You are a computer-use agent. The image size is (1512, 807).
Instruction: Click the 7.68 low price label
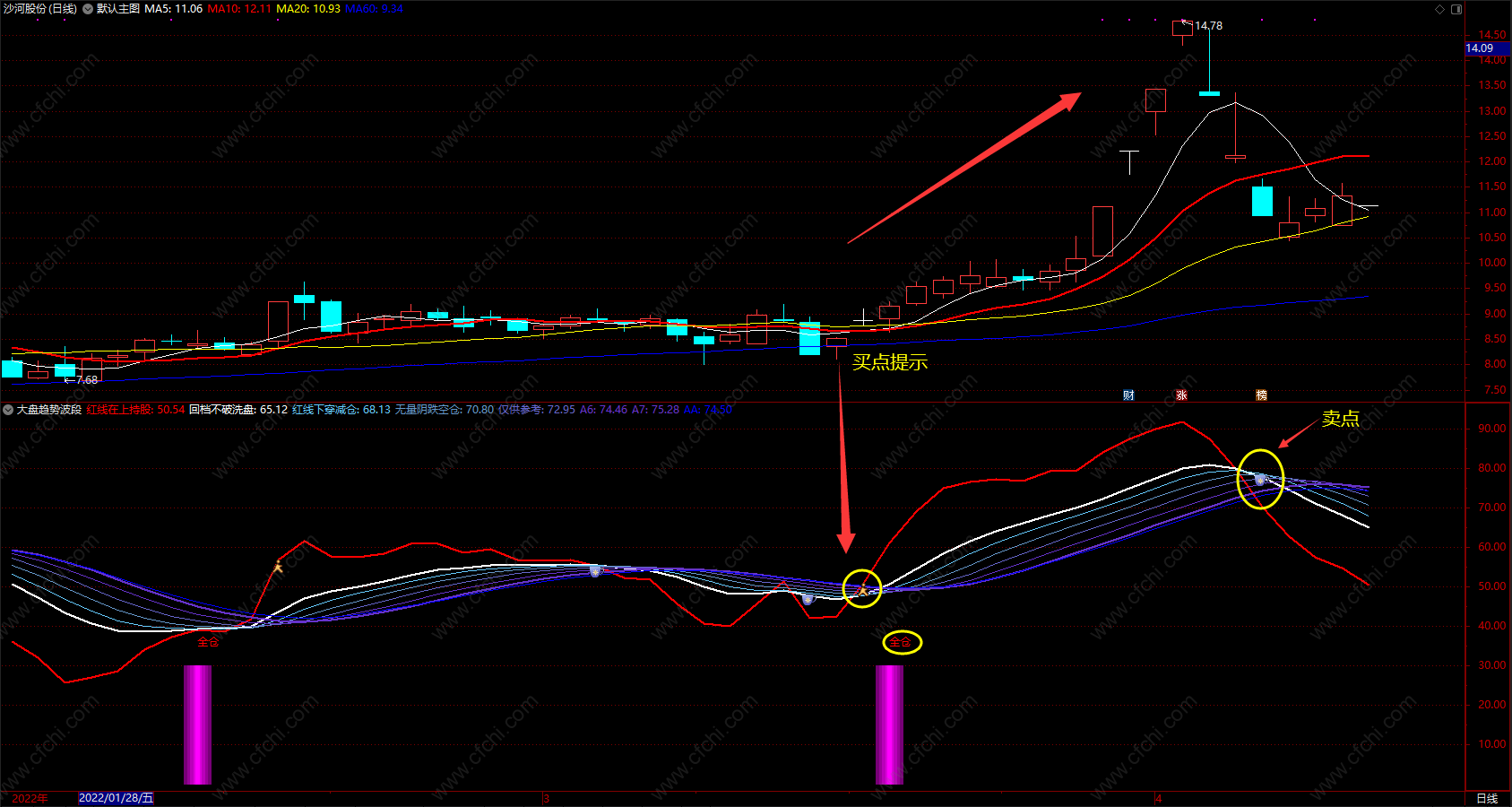point(87,380)
